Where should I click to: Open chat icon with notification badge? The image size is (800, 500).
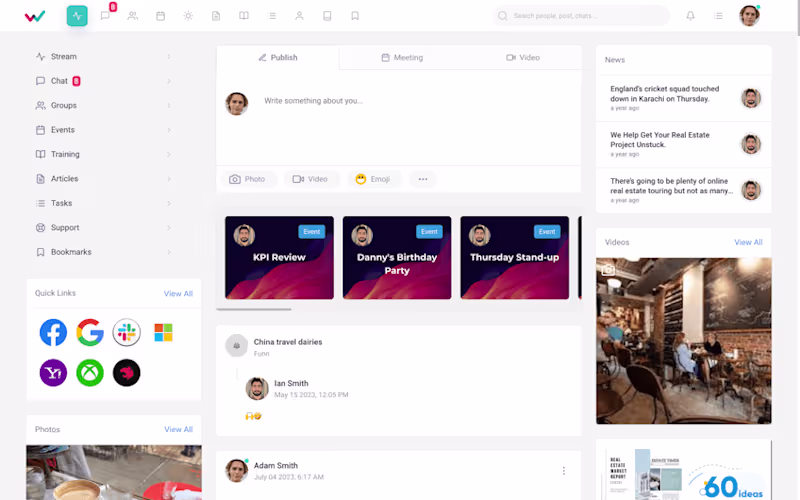(x=106, y=16)
